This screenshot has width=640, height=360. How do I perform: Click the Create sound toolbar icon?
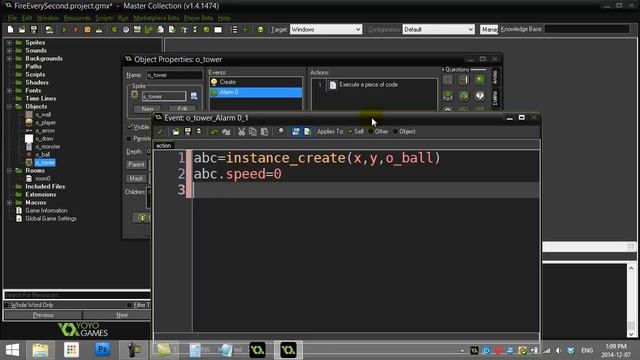click(x=126, y=29)
